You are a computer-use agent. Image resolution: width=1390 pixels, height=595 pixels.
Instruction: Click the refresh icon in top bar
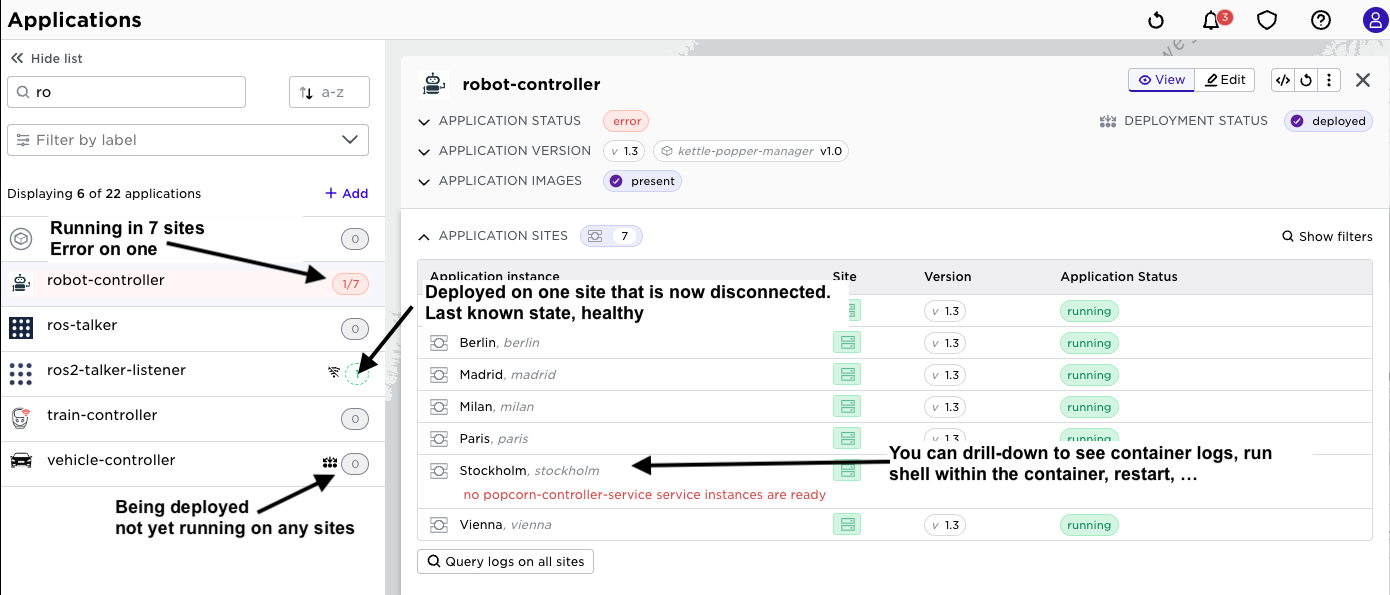pos(1156,20)
